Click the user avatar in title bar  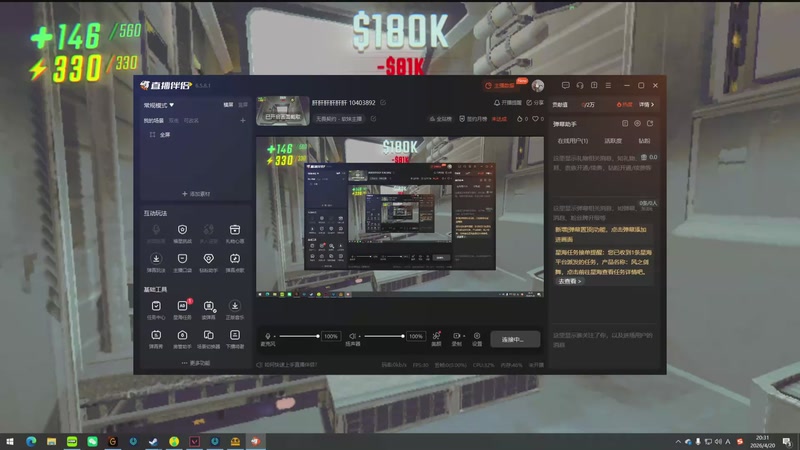click(538, 86)
